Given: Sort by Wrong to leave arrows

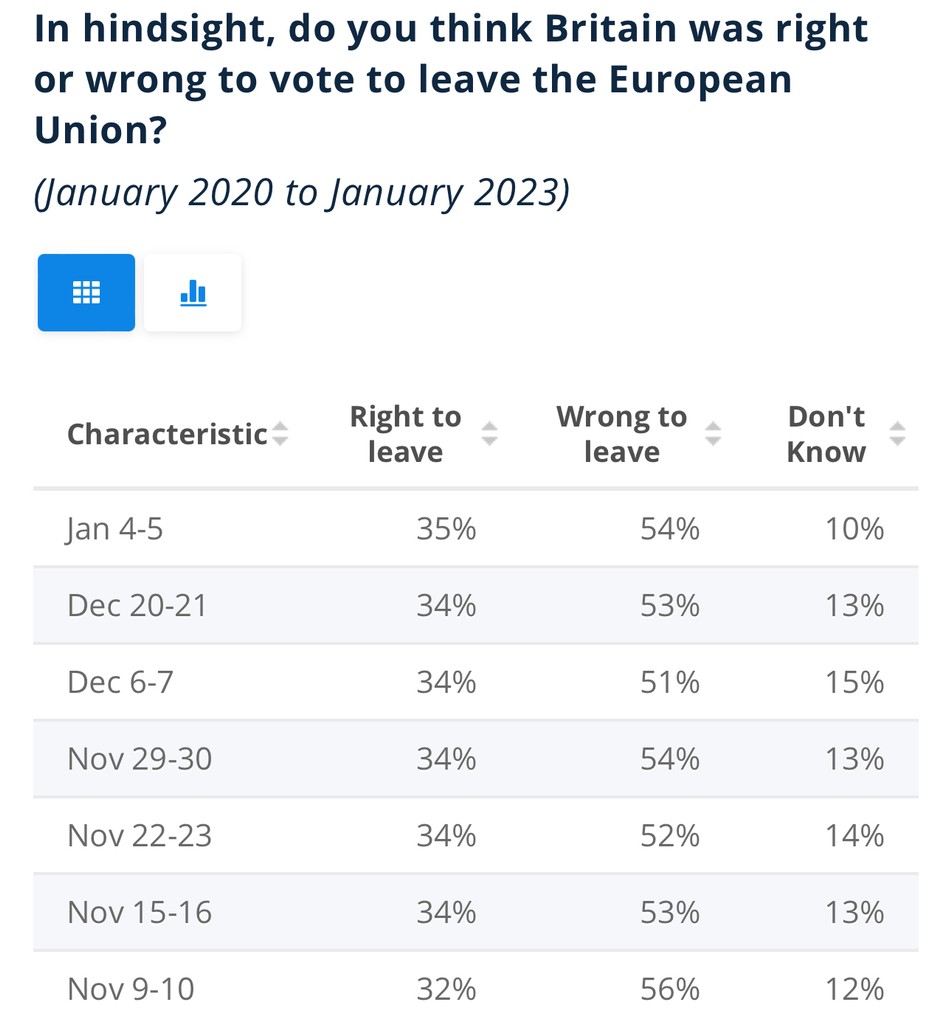Looking at the screenshot, I should 712,434.
